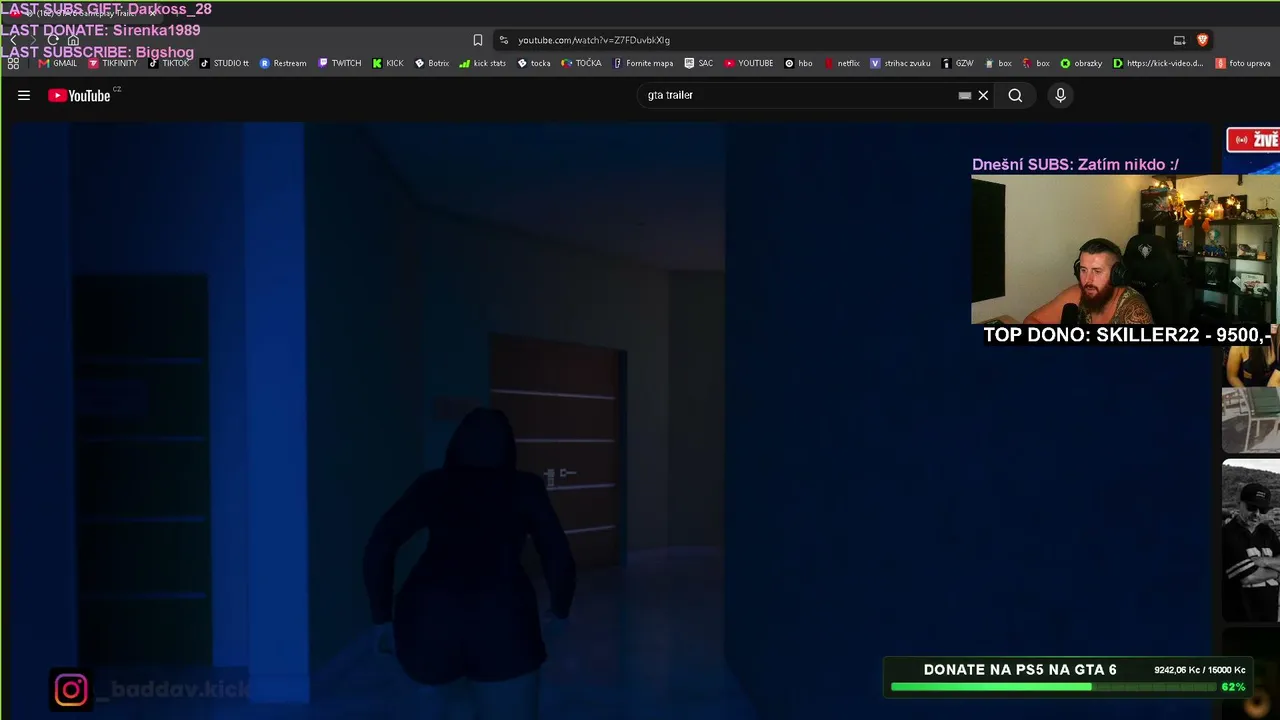
Task: Open the KICK bookmark
Action: coord(388,63)
